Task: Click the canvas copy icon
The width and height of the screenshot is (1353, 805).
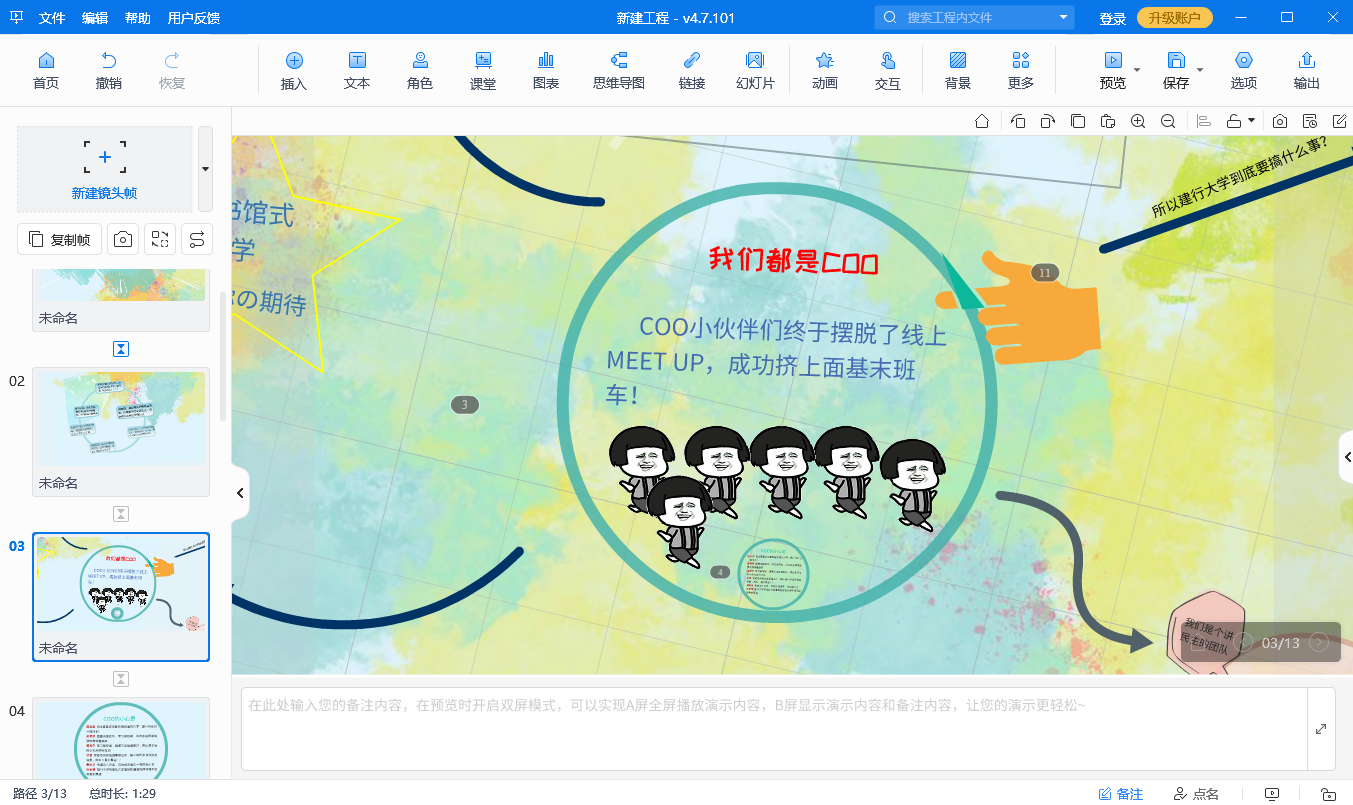Action: [1078, 121]
